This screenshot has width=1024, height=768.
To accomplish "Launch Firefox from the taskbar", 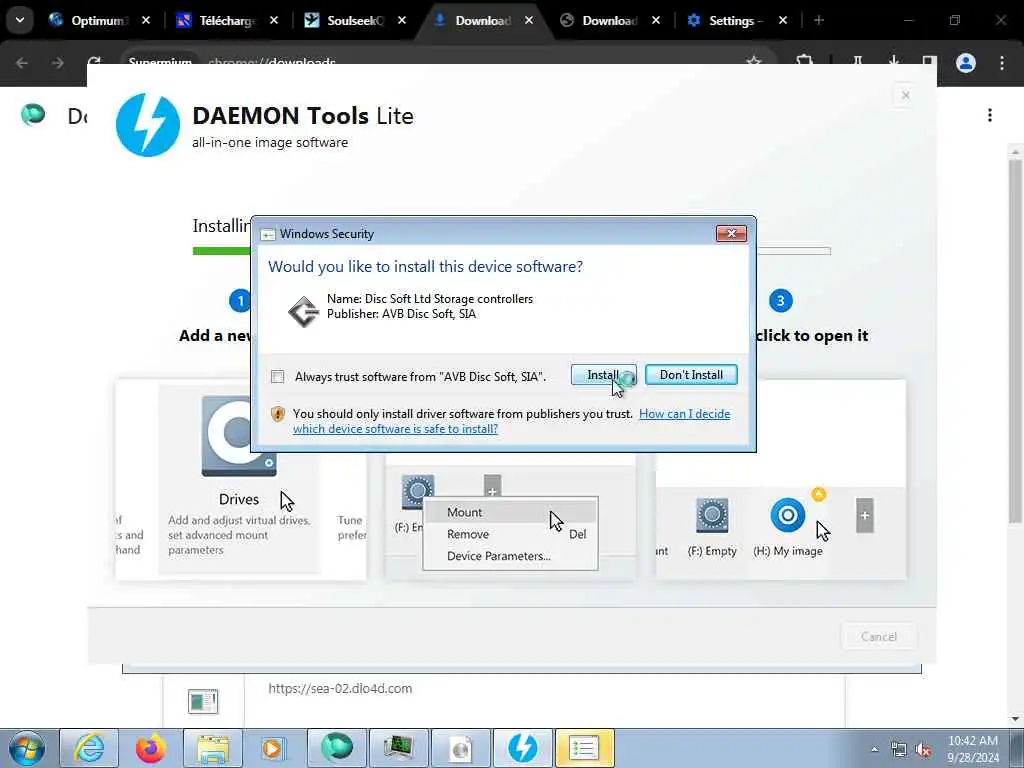I will [151, 748].
